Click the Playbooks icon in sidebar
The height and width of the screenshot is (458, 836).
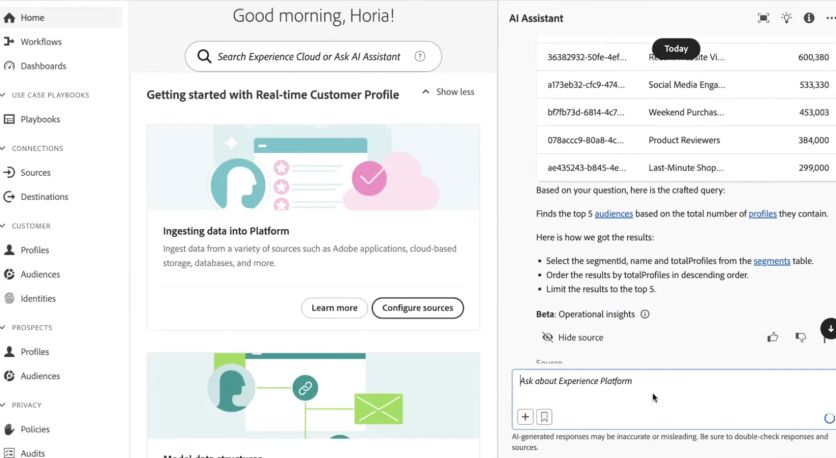pyautogui.click(x=9, y=119)
